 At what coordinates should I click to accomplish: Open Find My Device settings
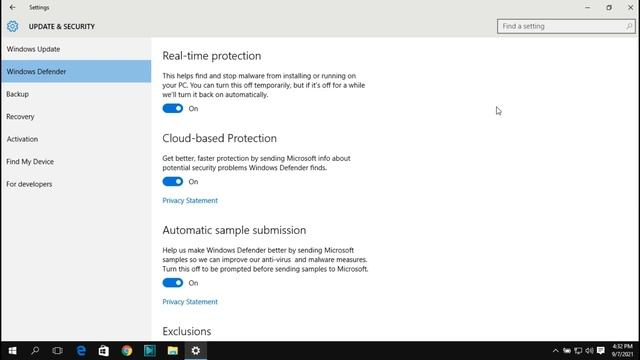(76, 162)
